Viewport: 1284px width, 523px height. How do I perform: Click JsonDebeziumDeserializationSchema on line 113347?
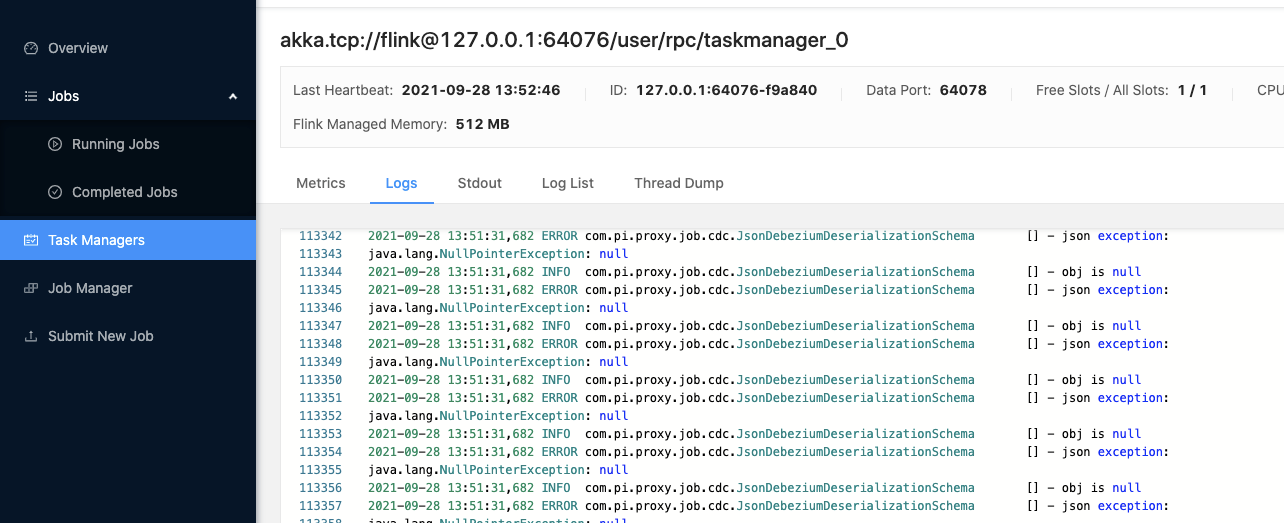click(855, 326)
